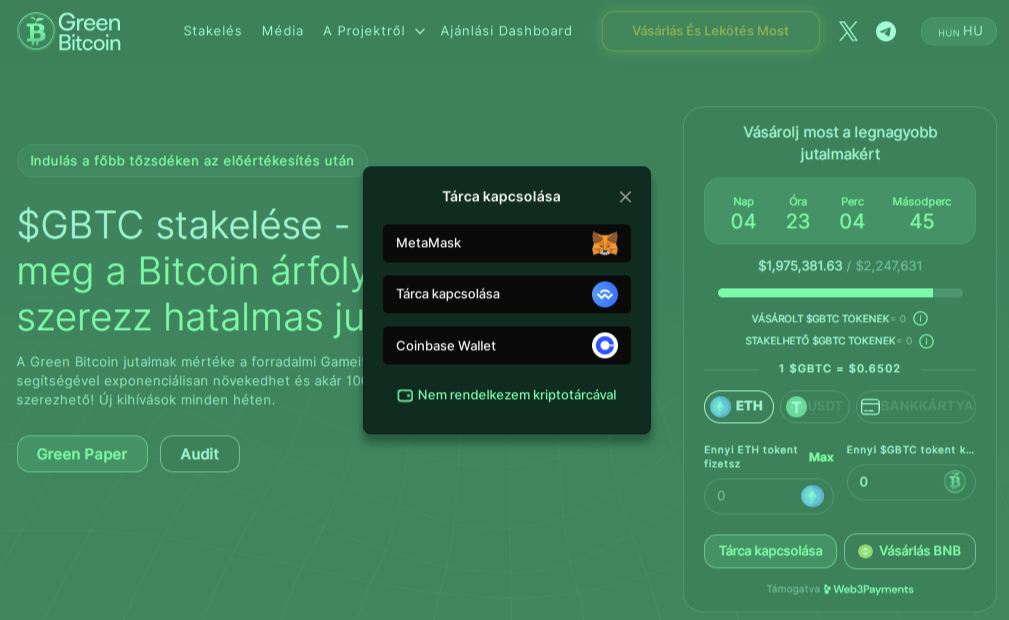Image resolution: width=1009 pixels, height=620 pixels.
Task: Switch payment to USDT
Action: click(x=814, y=406)
